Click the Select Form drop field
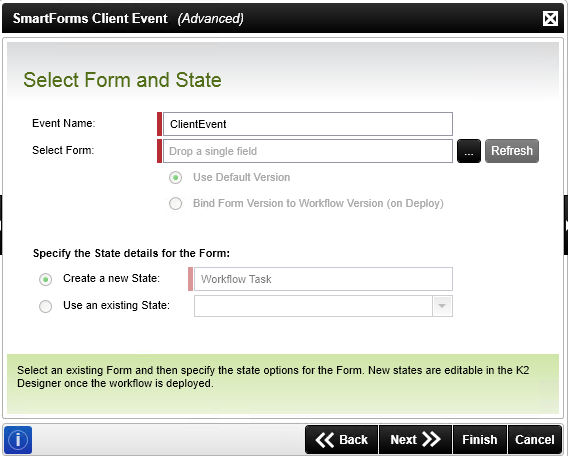The width and height of the screenshot is (568, 456). [x=308, y=151]
